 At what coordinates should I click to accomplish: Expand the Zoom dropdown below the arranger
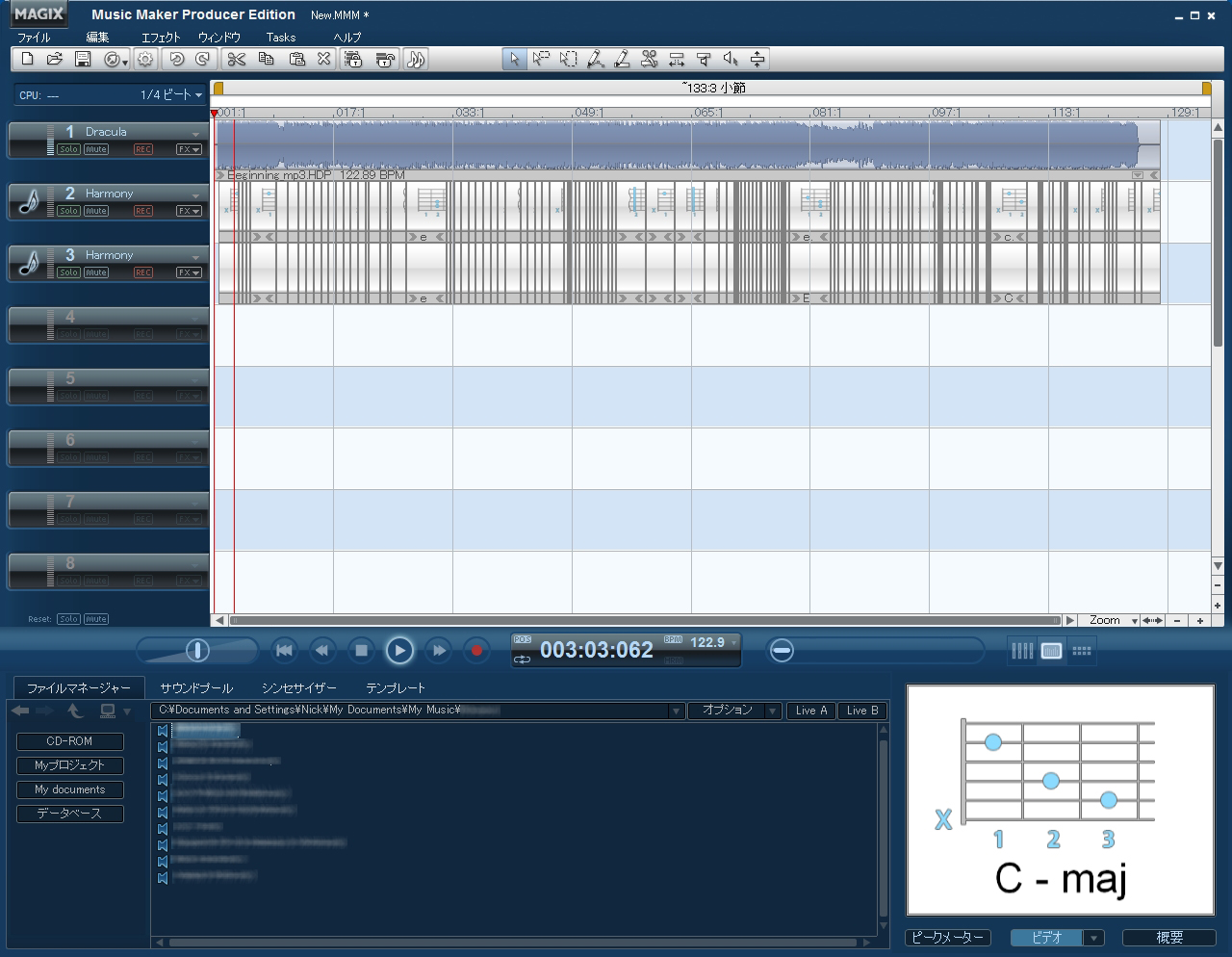[1135, 621]
